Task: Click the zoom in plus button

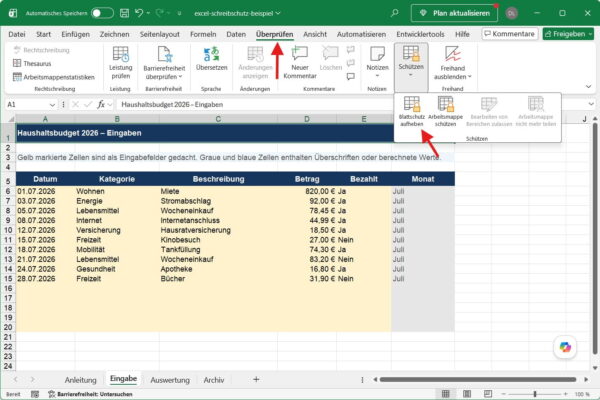Action: 565,394
